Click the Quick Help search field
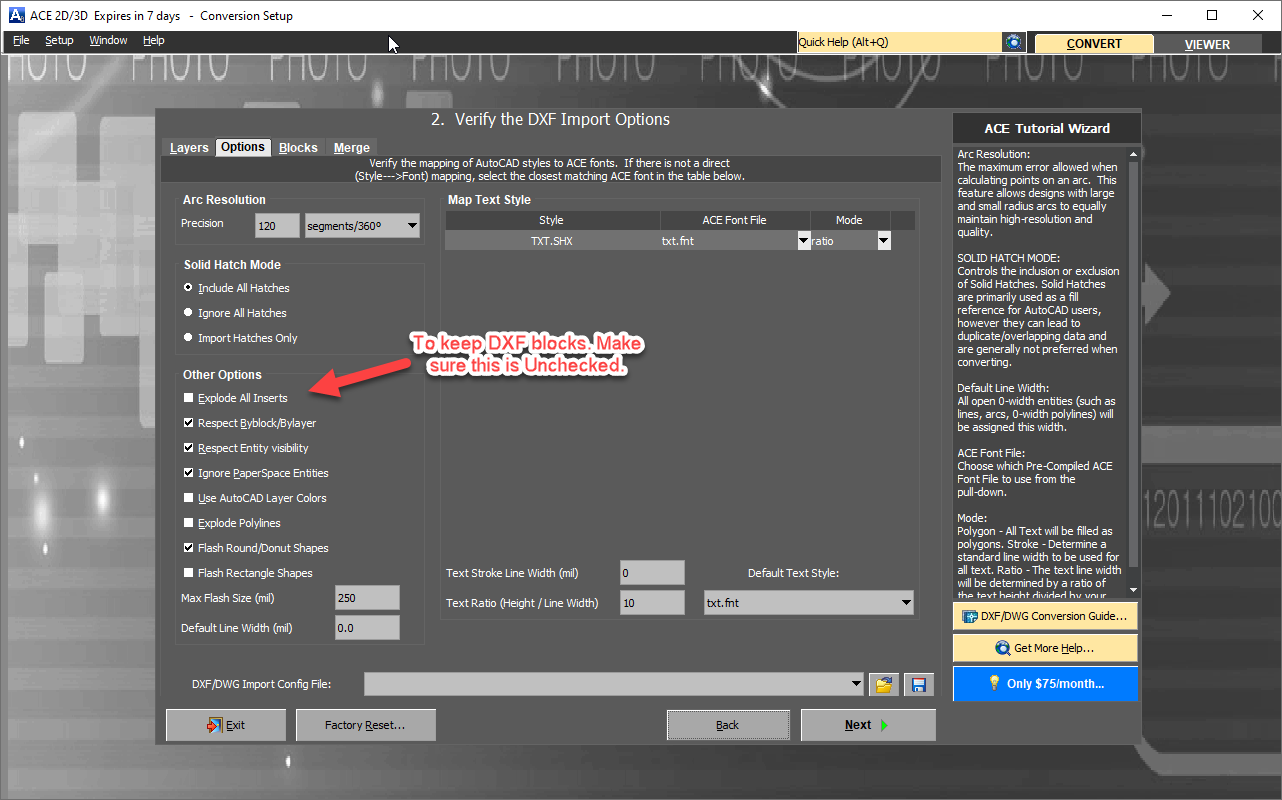This screenshot has width=1282, height=800. (x=900, y=42)
